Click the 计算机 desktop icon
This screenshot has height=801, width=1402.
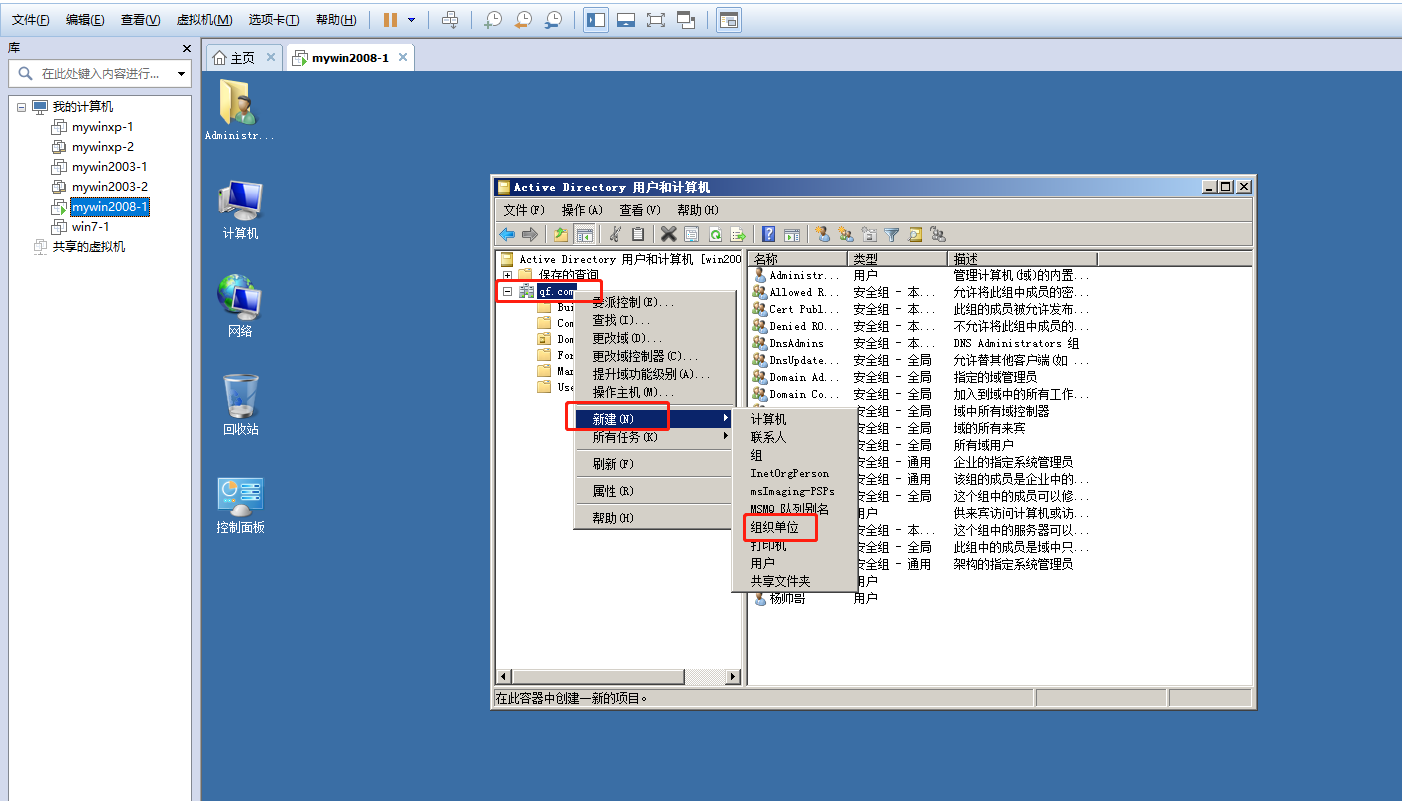(x=240, y=211)
